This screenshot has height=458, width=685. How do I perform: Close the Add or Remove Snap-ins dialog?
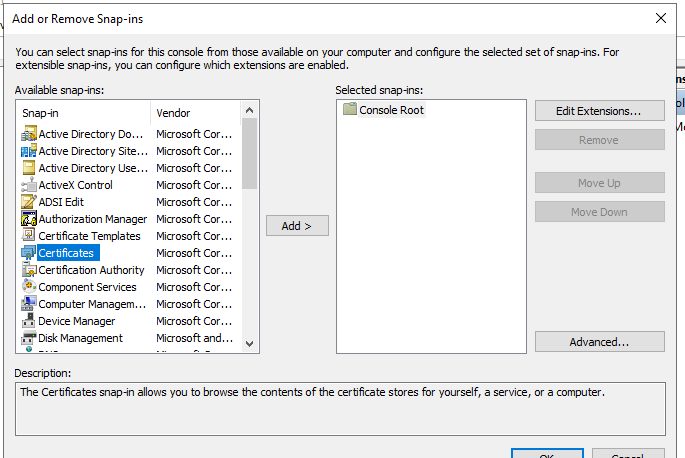point(660,17)
